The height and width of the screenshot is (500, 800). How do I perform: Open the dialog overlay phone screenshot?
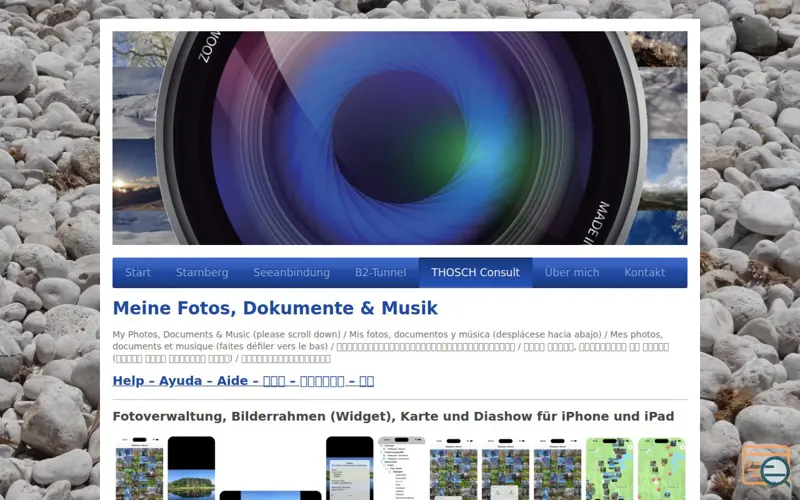tap(350, 468)
